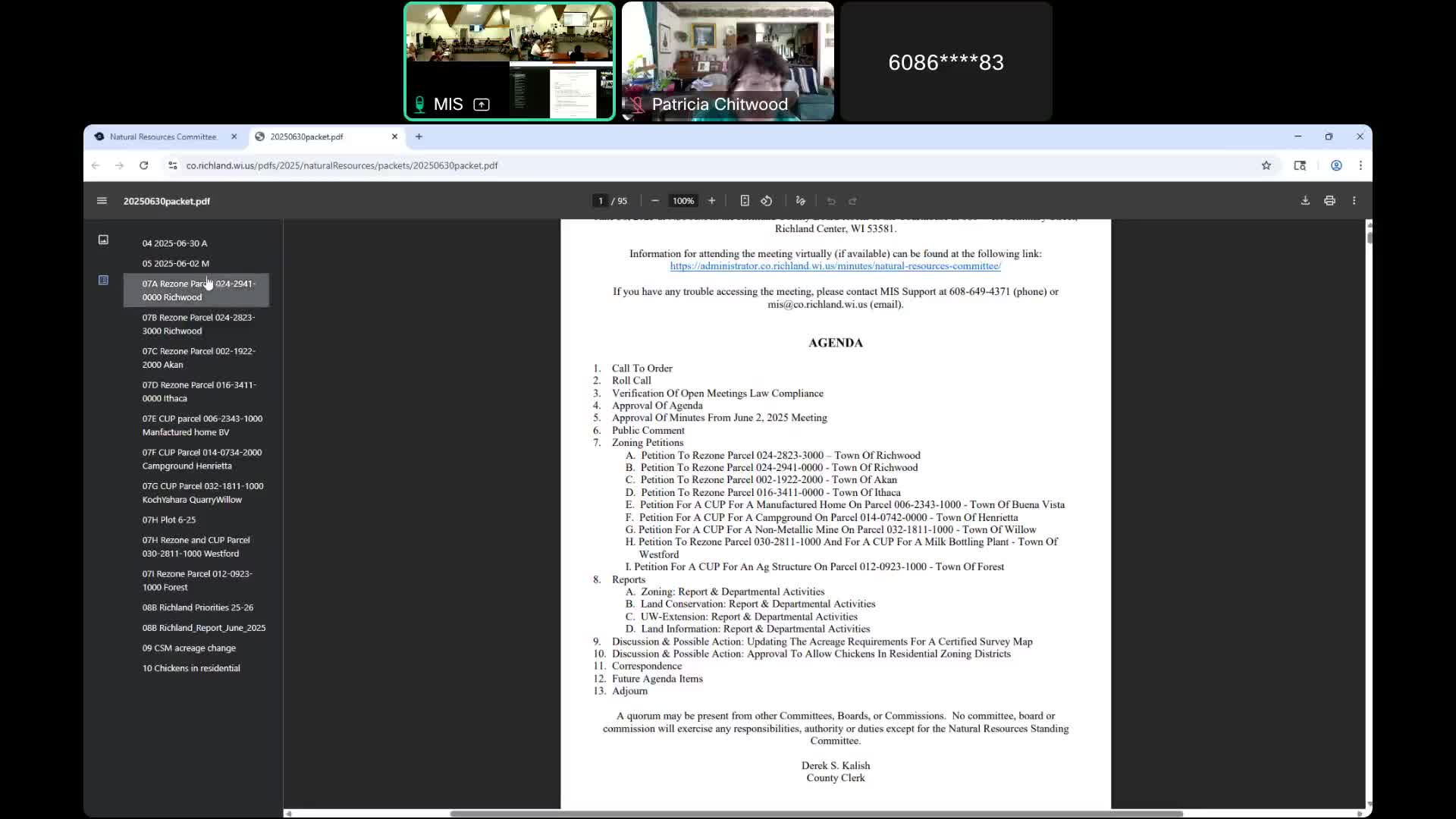Select outline item 10 Chickens in residential
Image resolution: width=1456 pixels, height=819 pixels.
coord(191,668)
